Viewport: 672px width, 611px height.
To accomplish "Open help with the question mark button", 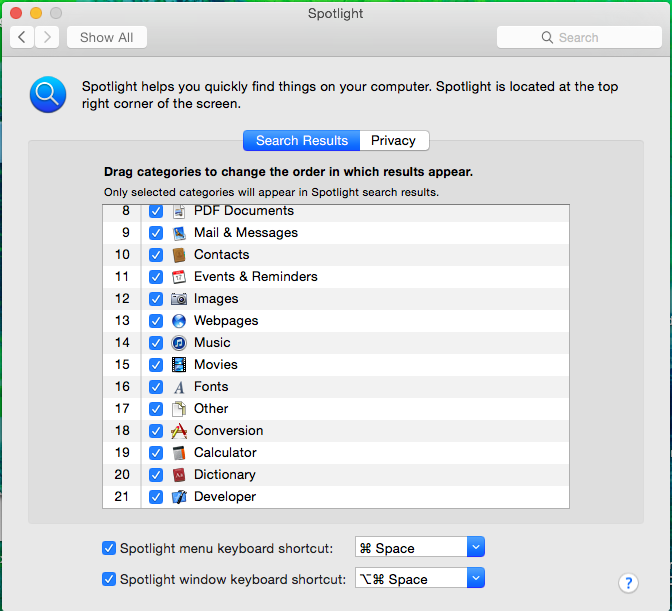I will tap(628, 583).
